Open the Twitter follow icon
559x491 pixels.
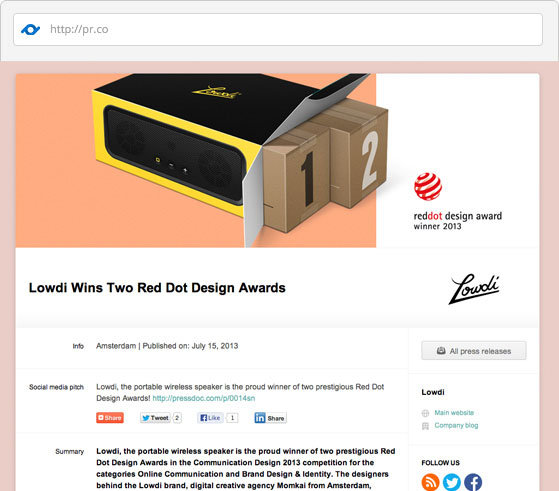tap(452, 482)
